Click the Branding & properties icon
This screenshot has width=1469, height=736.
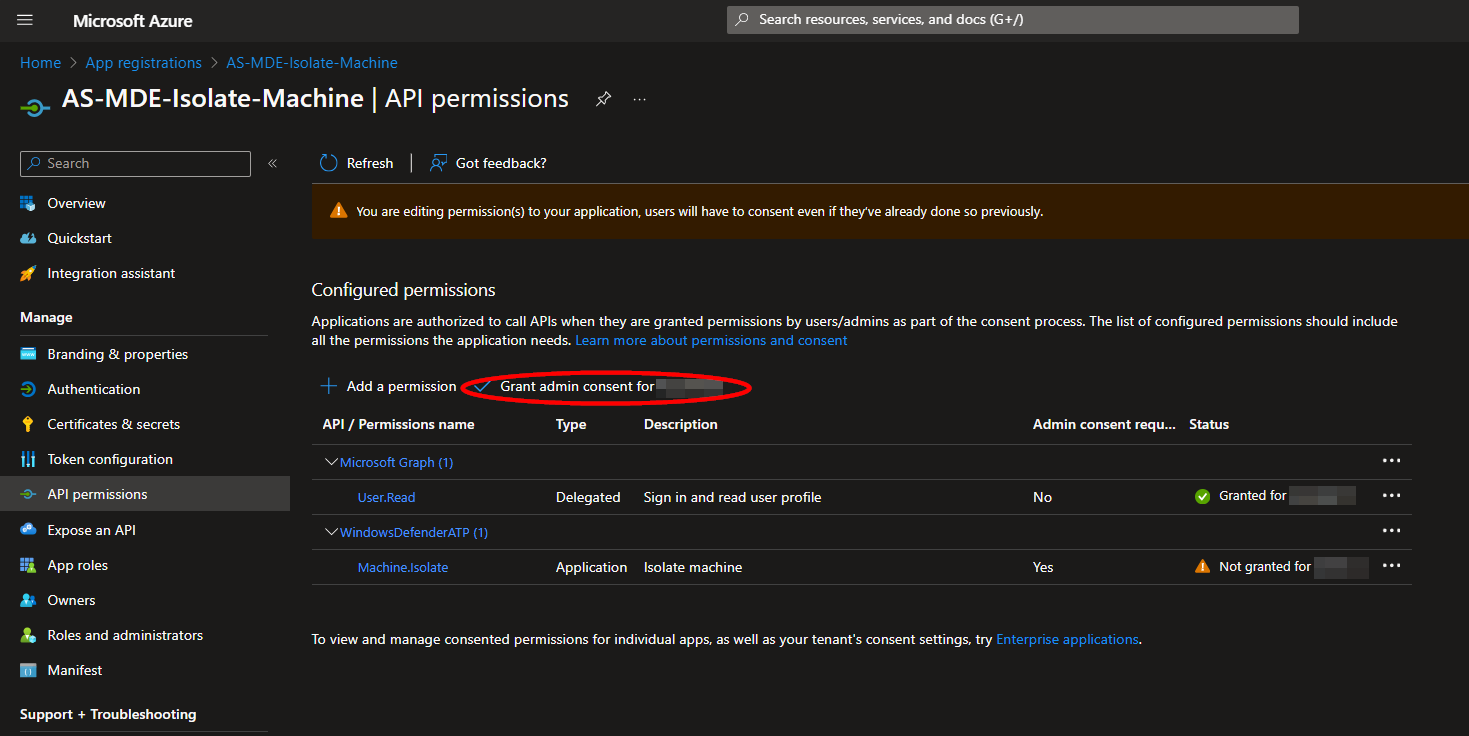click(x=28, y=354)
